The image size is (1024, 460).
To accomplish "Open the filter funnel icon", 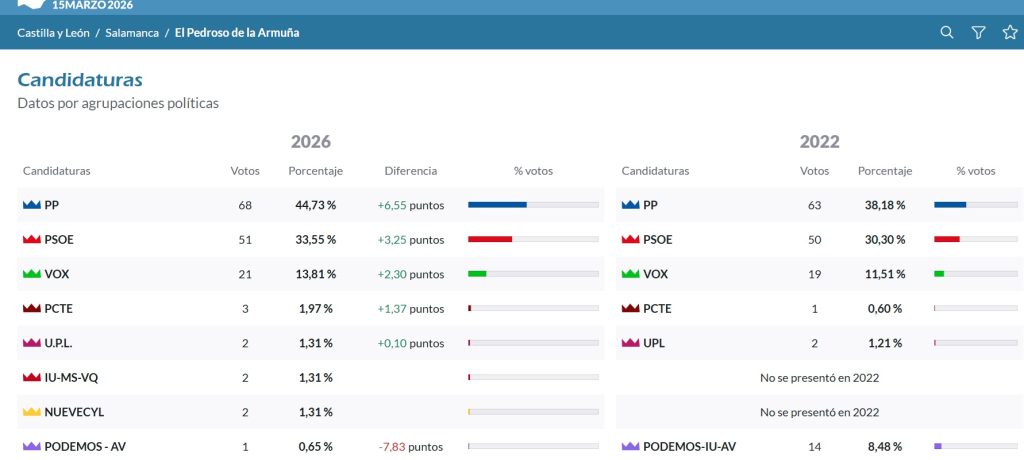I will pyautogui.click(x=978, y=33).
